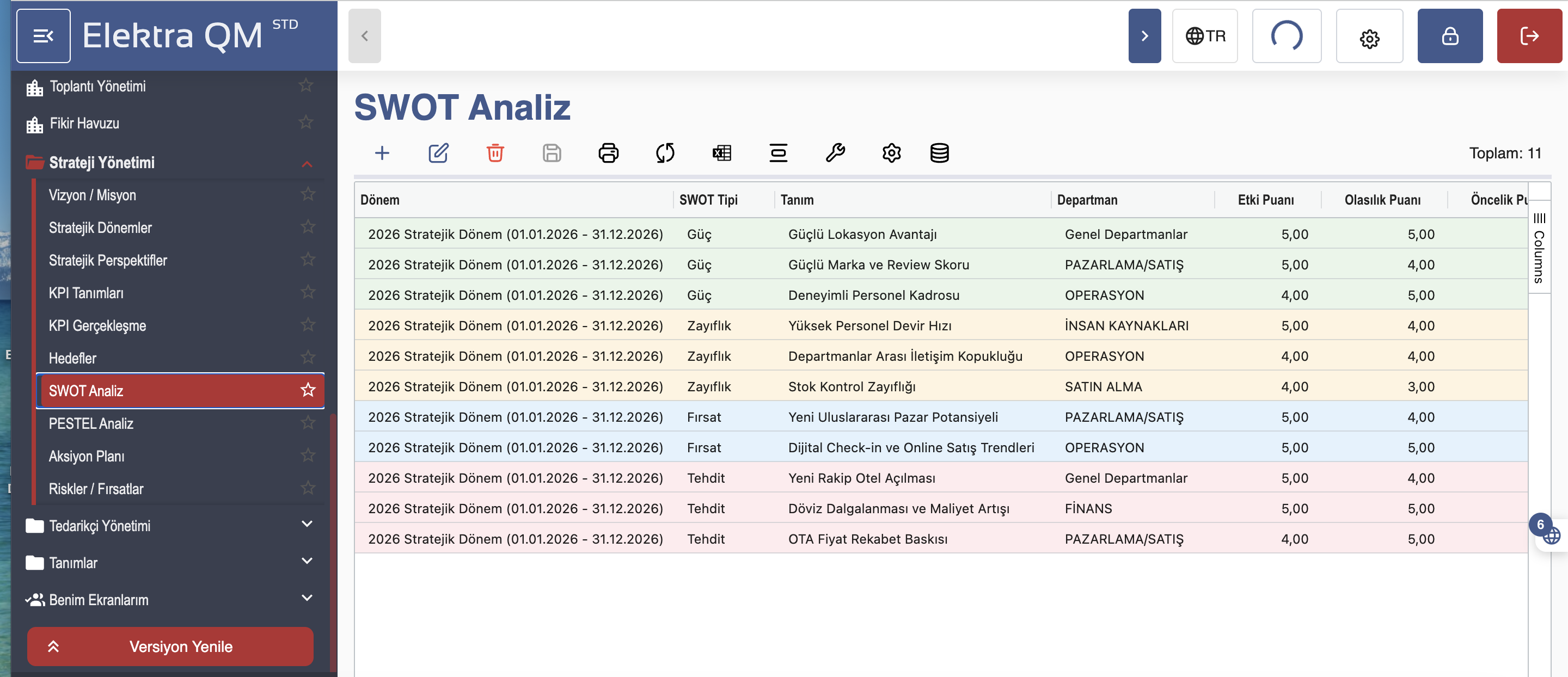Expand the Benim Ekranlarım section
1568x677 pixels.
click(x=307, y=599)
